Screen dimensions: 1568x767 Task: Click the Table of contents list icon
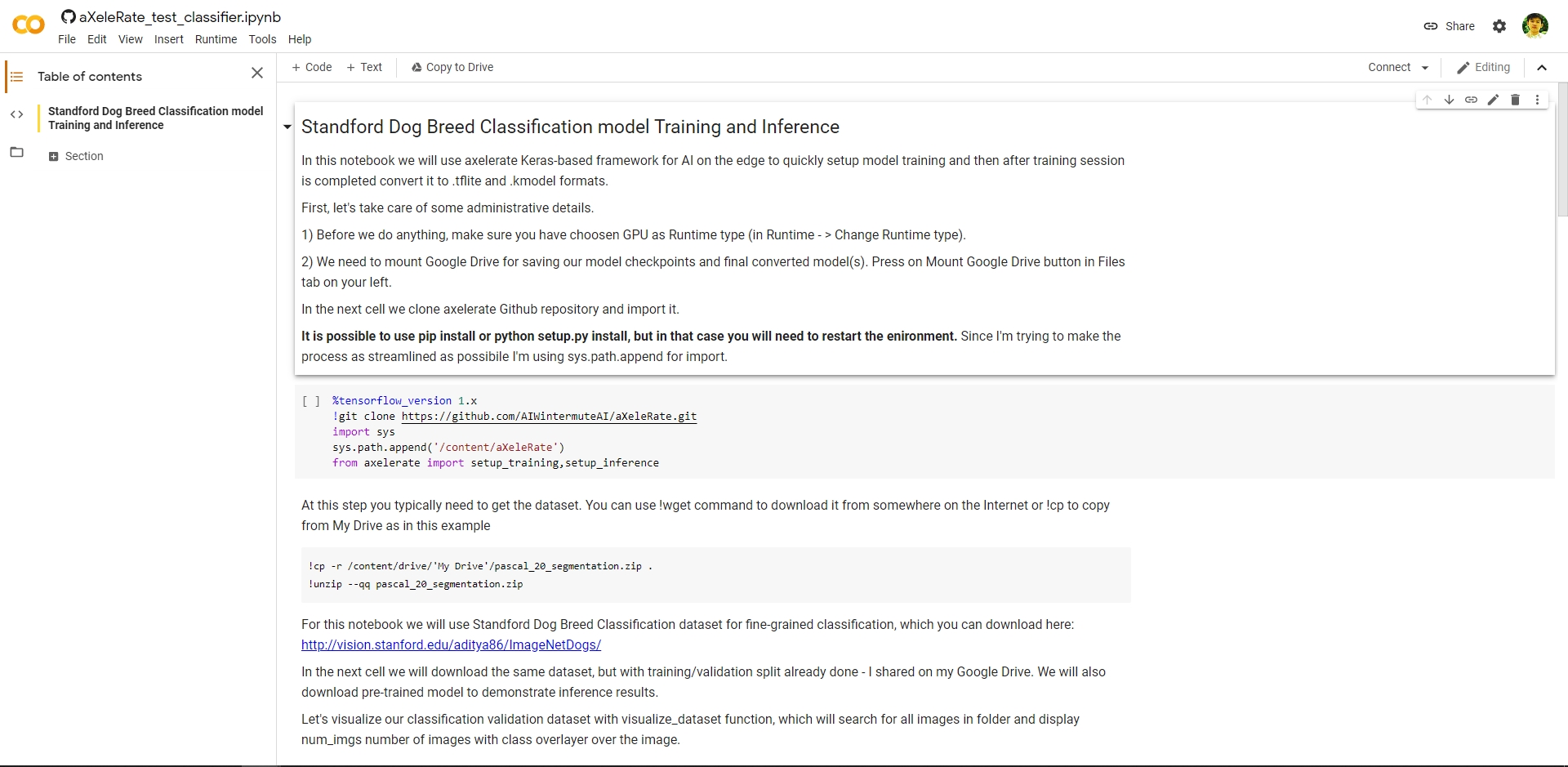point(16,76)
